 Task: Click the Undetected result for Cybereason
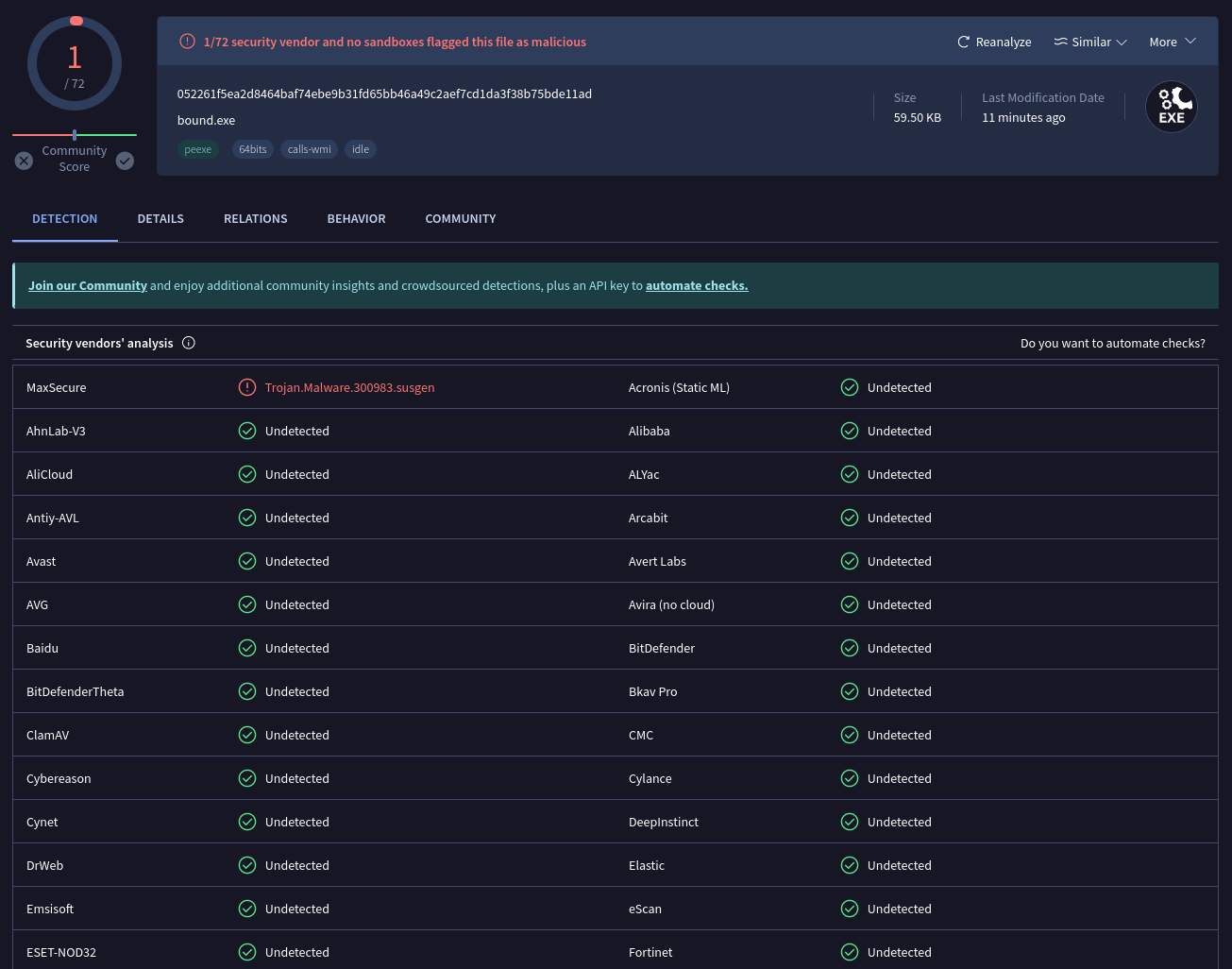[x=297, y=778]
